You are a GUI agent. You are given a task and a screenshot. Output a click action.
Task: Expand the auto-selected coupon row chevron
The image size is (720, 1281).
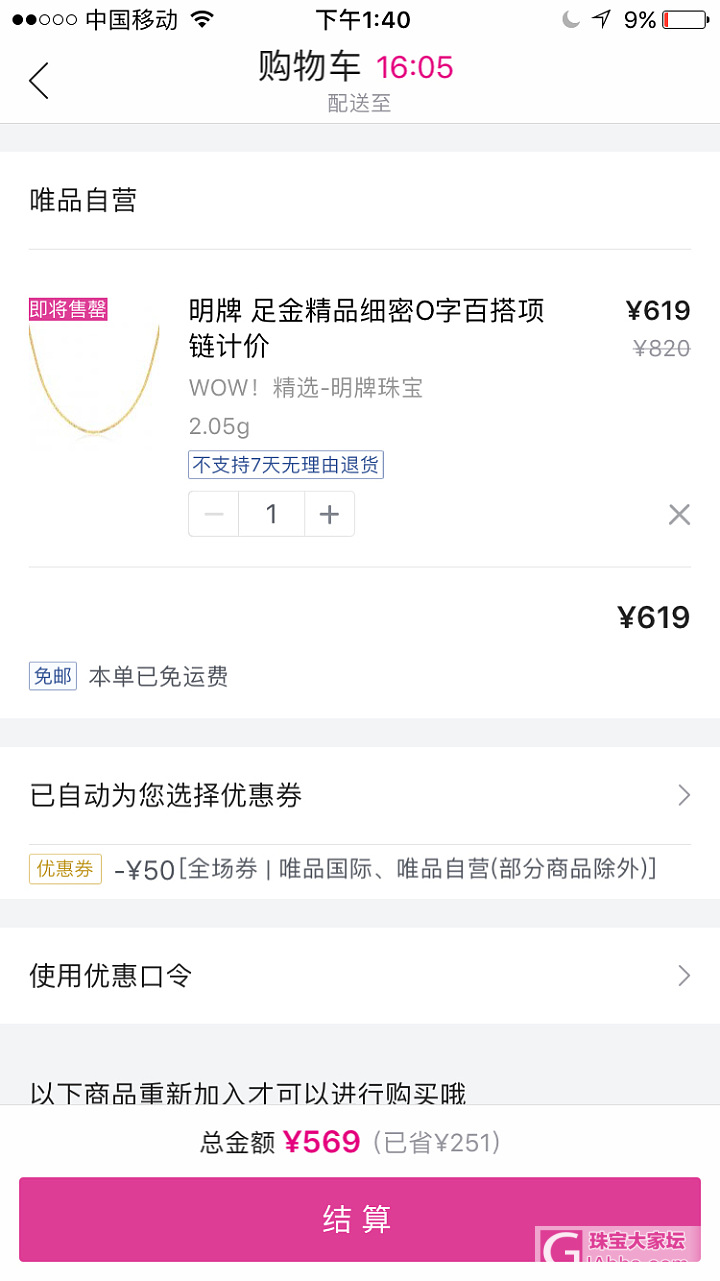pyautogui.click(x=684, y=795)
